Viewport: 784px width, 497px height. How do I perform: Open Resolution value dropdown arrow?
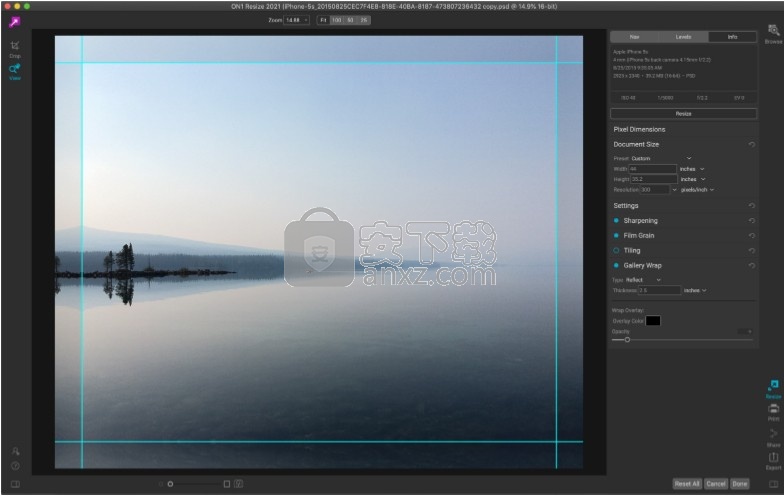pos(674,190)
